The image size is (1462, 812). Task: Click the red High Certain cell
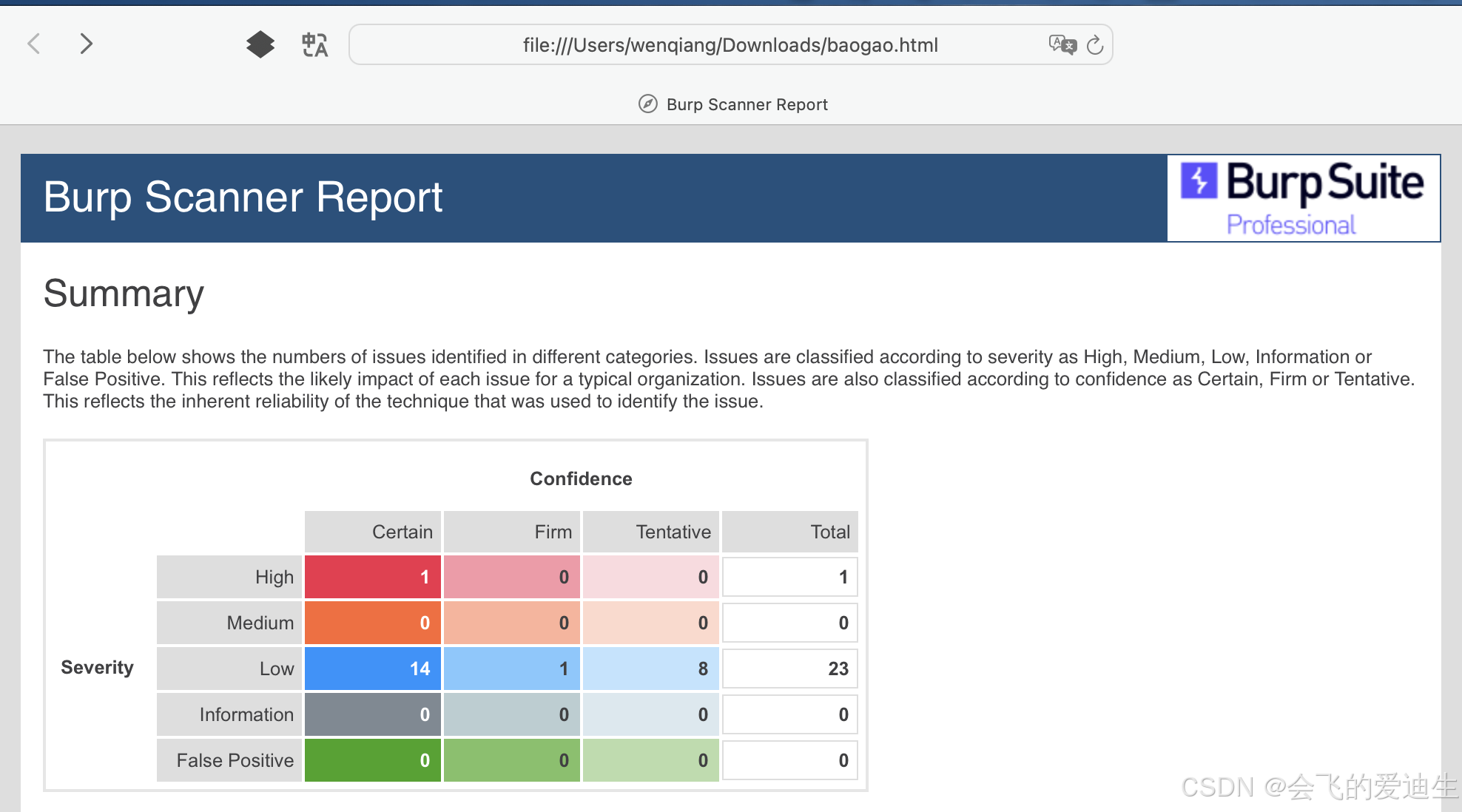372,577
